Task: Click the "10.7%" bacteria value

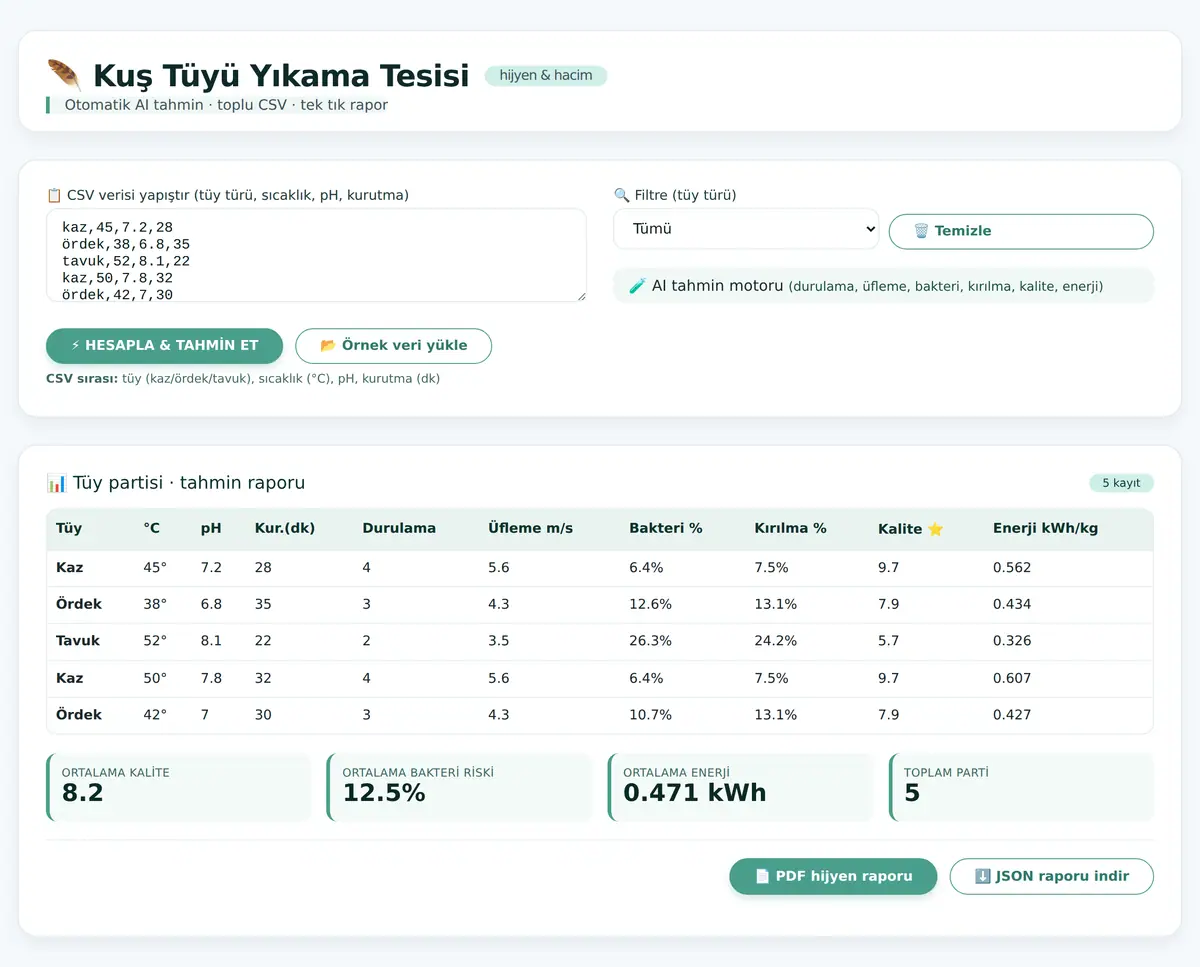Action: pos(650,715)
